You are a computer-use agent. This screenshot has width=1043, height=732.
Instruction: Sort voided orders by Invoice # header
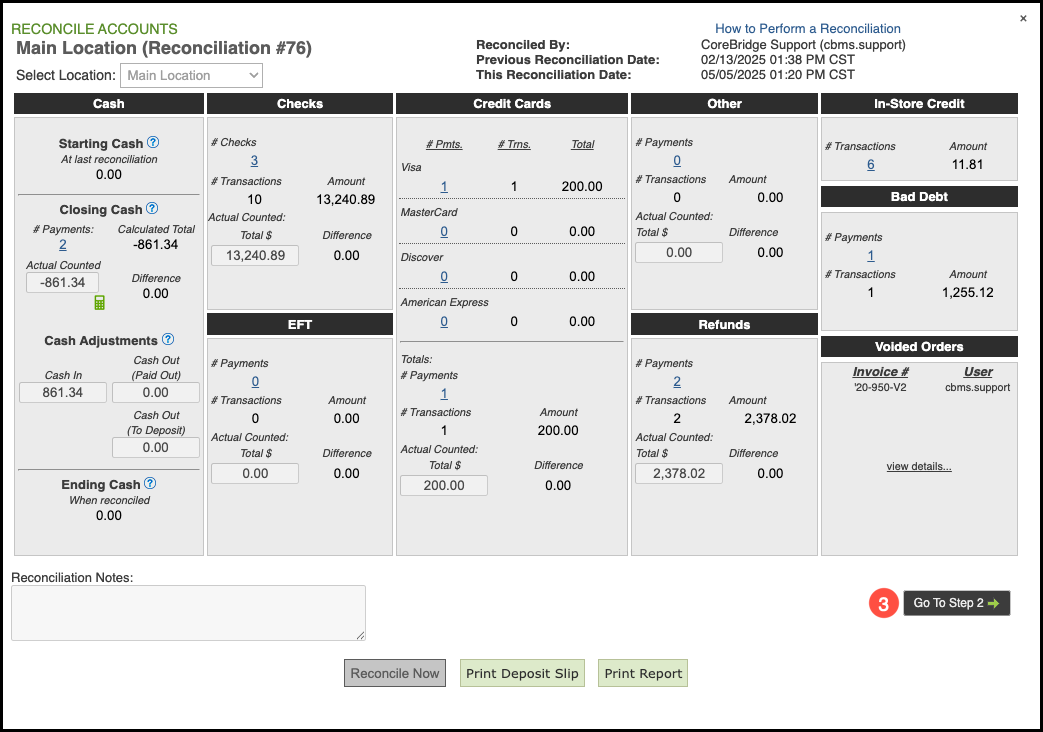(880, 372)
